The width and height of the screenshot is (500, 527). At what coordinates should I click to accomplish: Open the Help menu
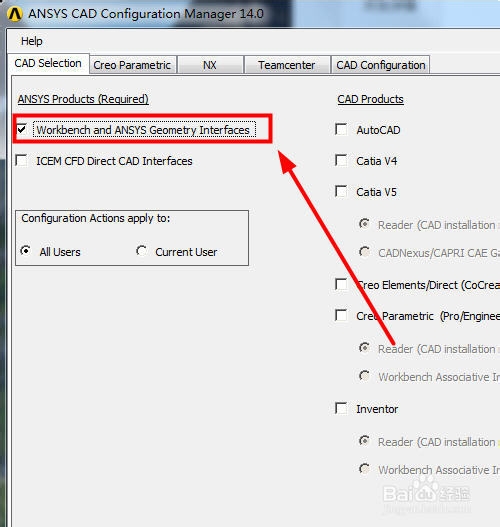click(x=32, y=41)
